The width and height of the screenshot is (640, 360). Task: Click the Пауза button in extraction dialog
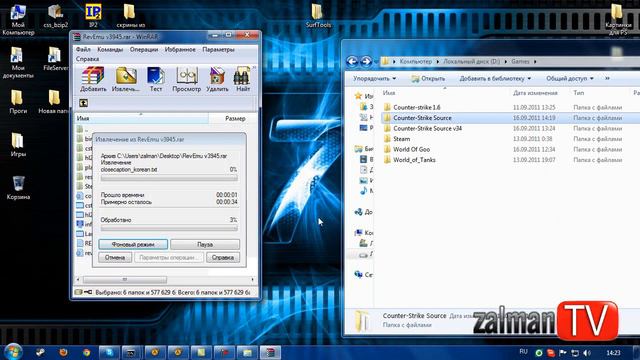pos(205,244)
